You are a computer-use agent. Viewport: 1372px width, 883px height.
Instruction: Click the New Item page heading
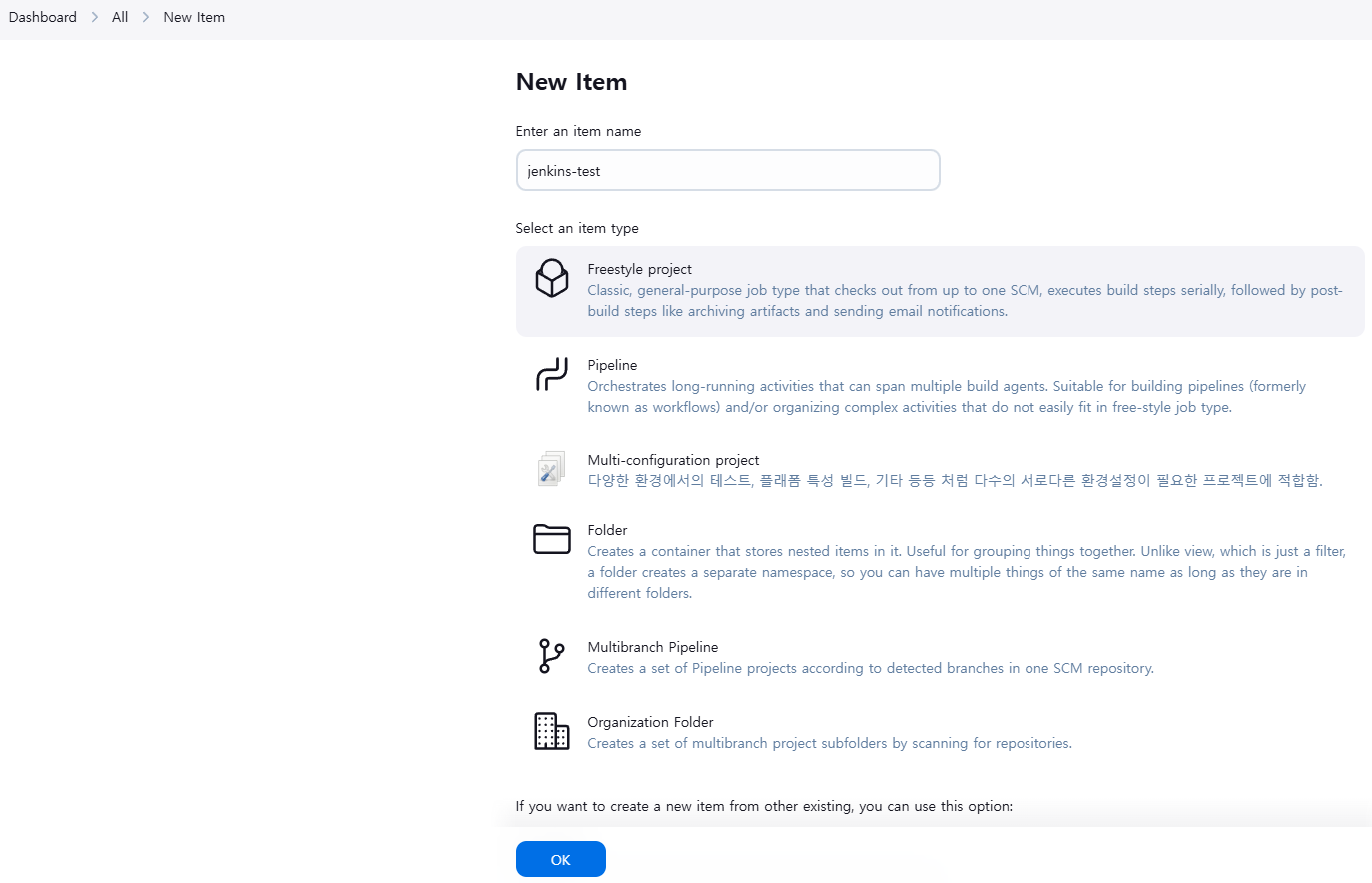(571, 82)
